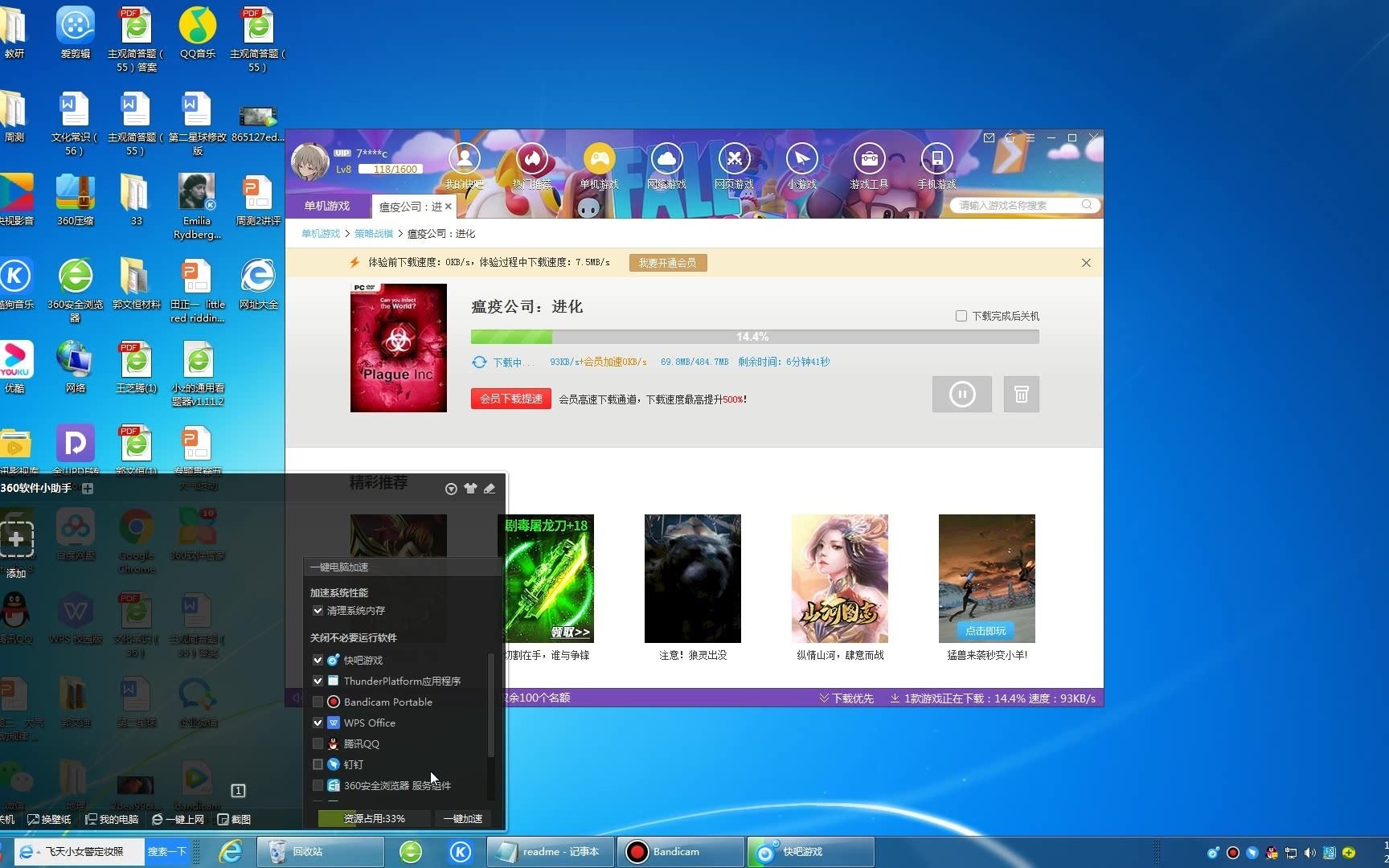Open QQ音乐 desktop icon

198,34
